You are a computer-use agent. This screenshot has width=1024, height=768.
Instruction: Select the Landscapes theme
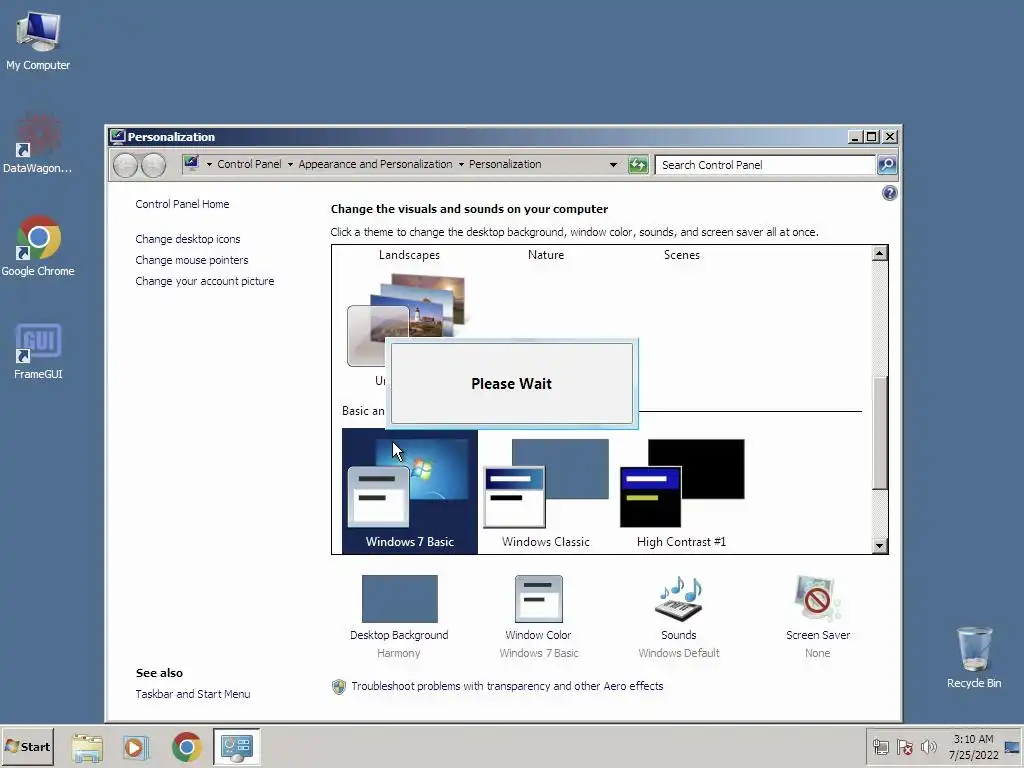409,255
